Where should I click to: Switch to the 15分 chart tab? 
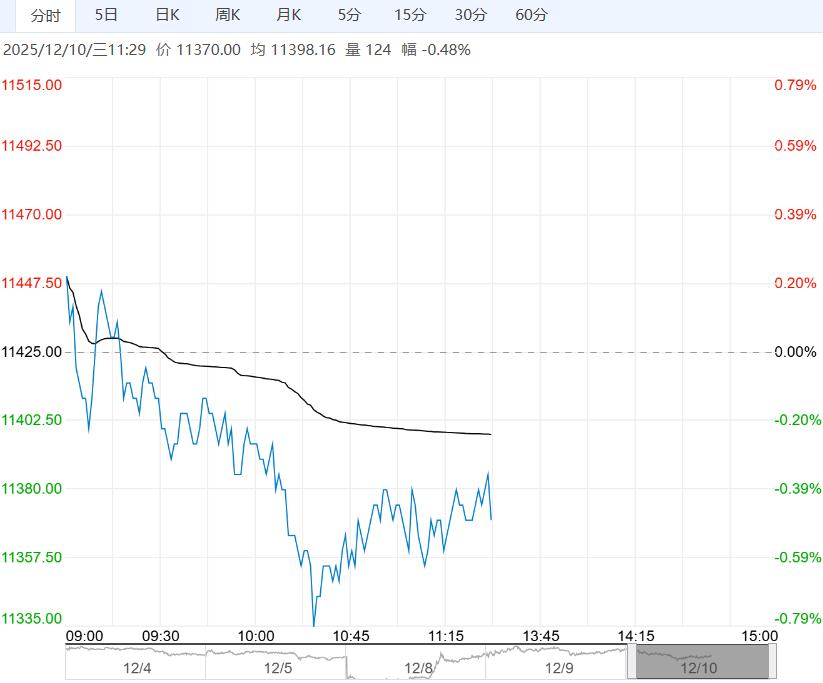point(410,15)
